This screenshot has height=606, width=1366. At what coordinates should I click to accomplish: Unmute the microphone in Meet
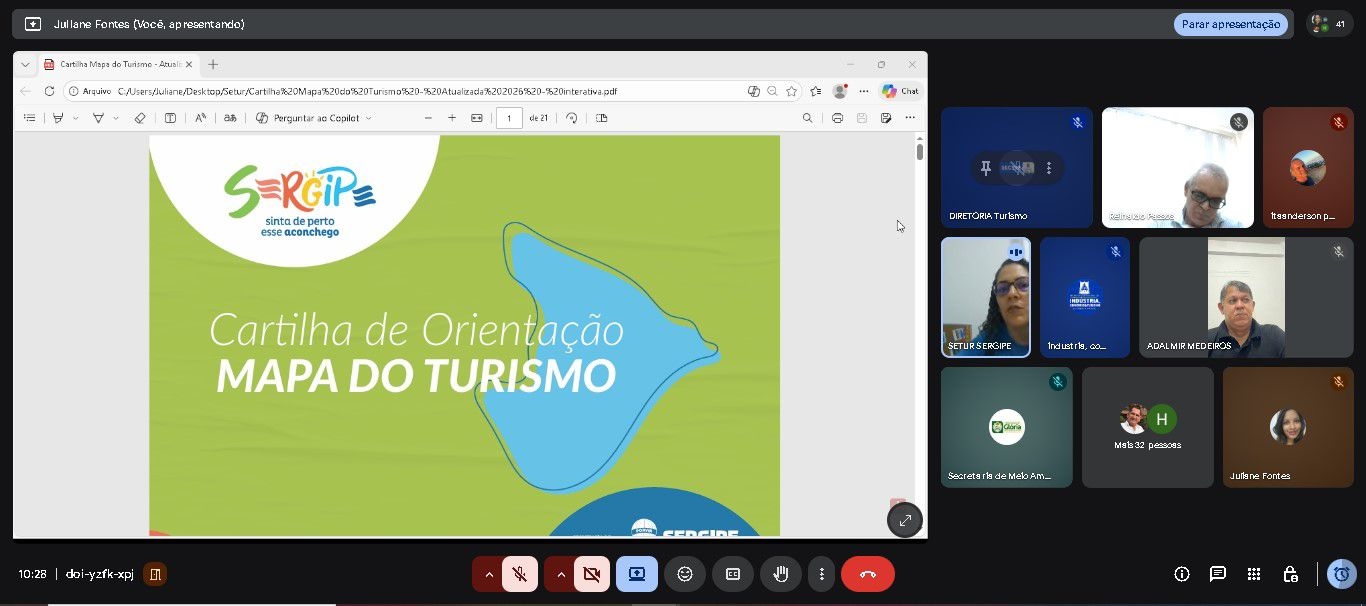(519, 574)
